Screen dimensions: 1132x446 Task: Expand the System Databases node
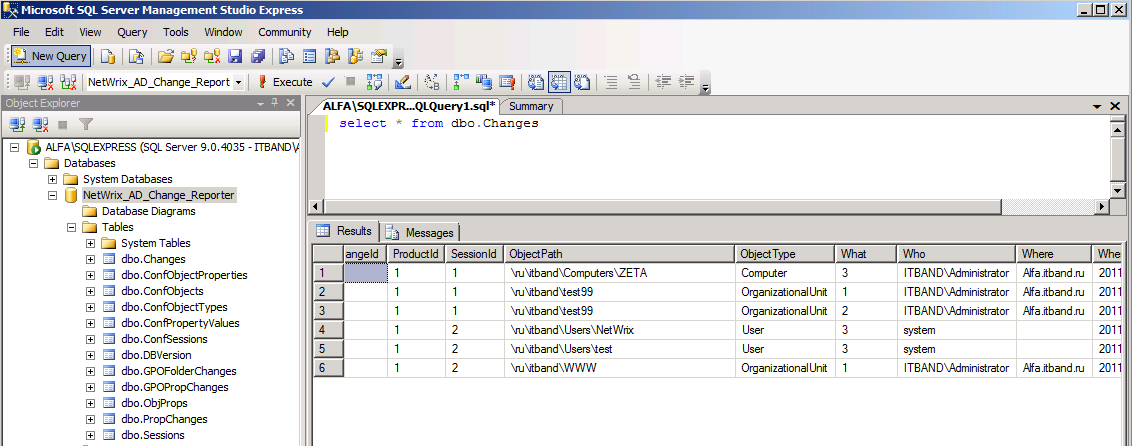[x=52, y=179]
